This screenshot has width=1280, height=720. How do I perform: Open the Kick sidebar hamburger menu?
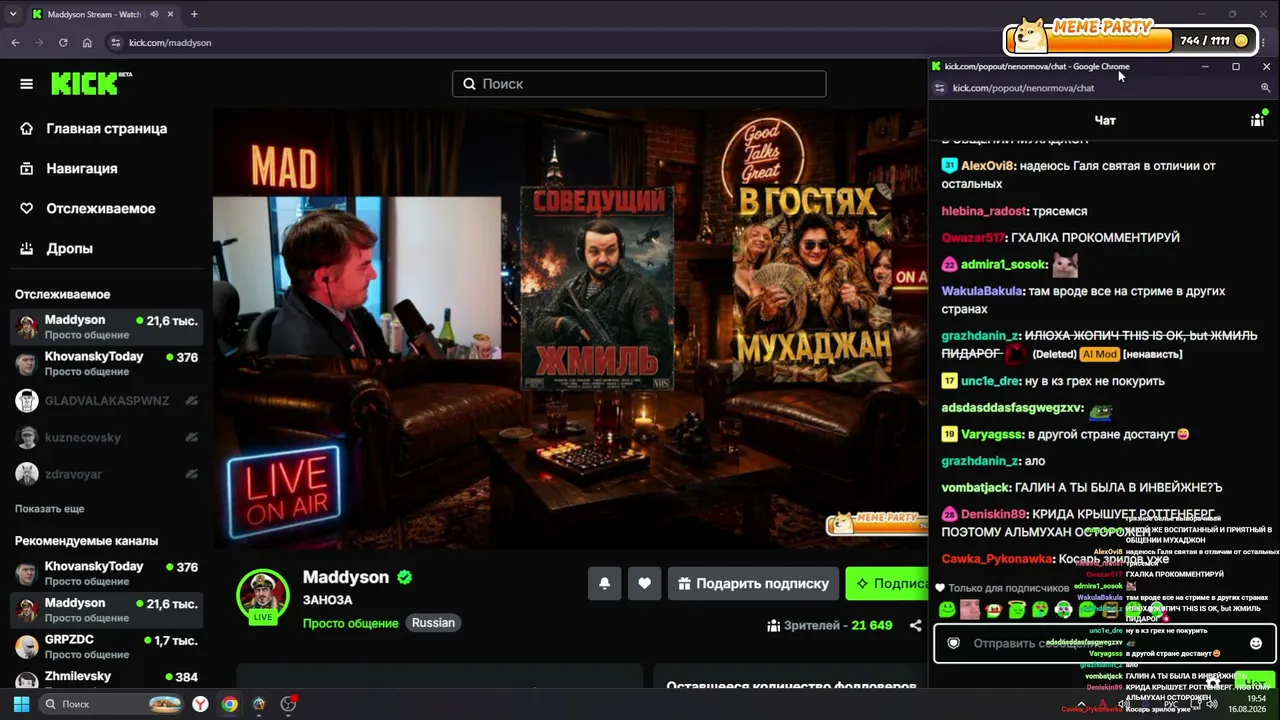click(x=26, y=84)
